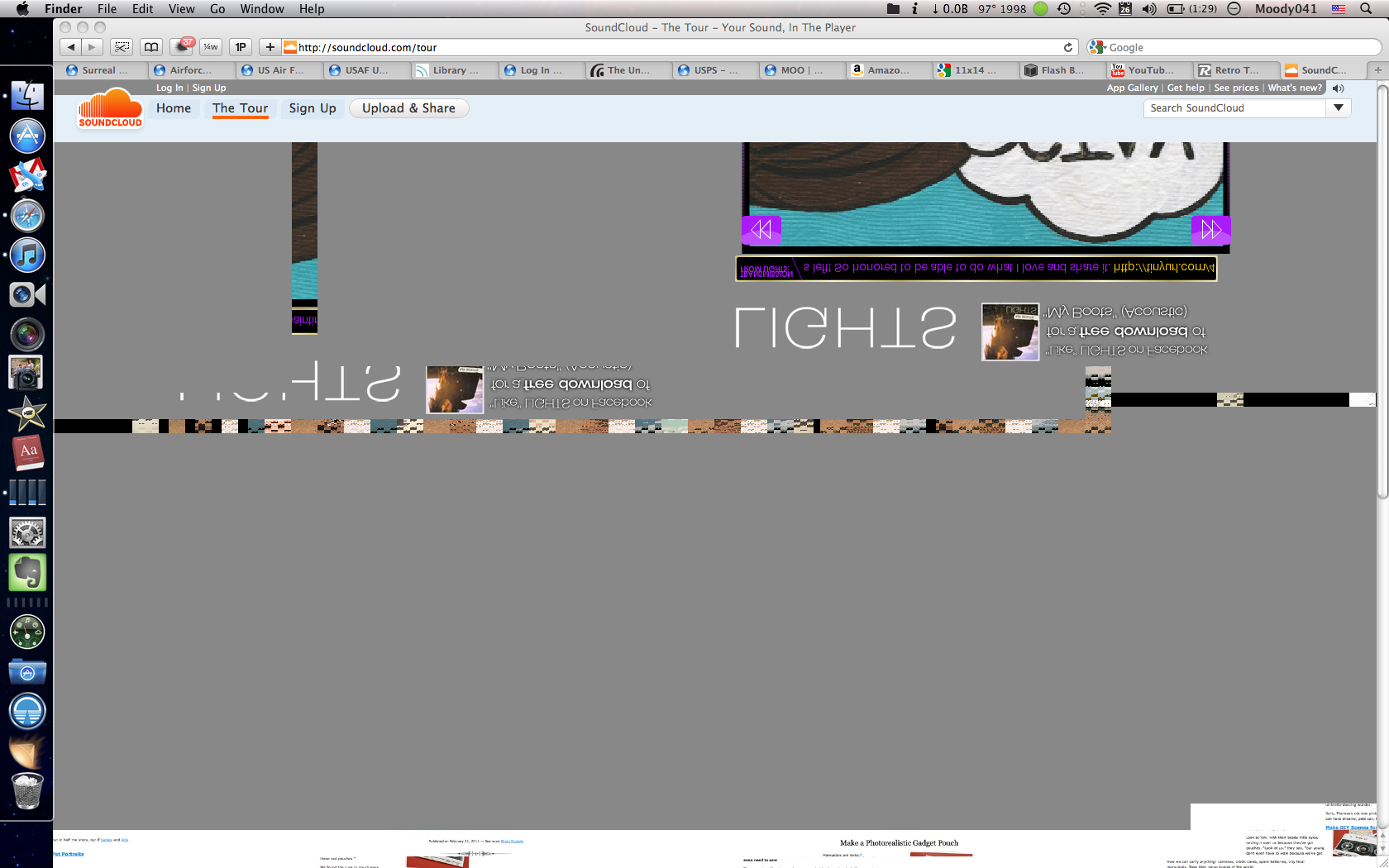The width and height of the screenshot is (1389, 868).
Task: Open iPhoto from the Dock
Action: 27,373
